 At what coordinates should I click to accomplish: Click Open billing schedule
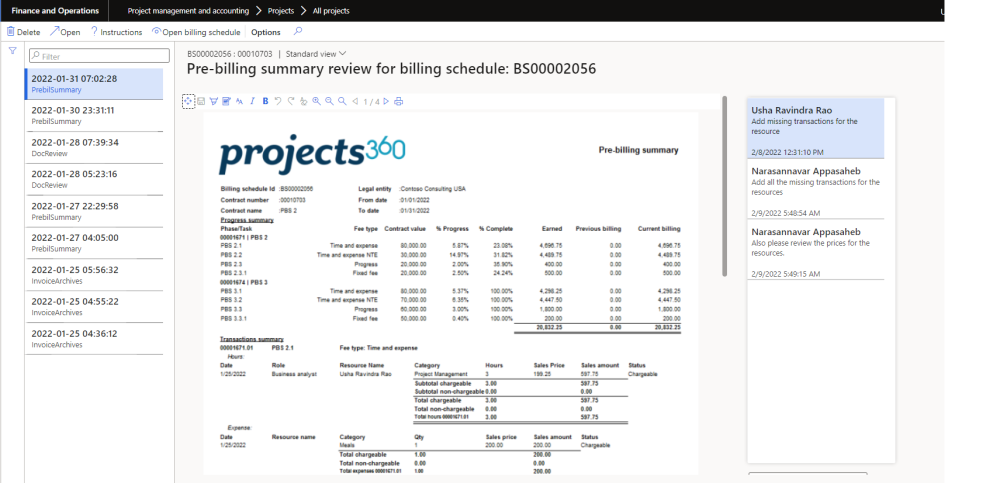point(196,32)
